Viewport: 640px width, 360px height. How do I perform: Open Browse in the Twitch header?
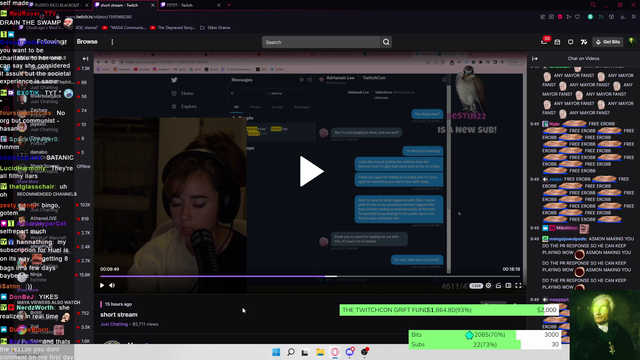coord(87,42)
